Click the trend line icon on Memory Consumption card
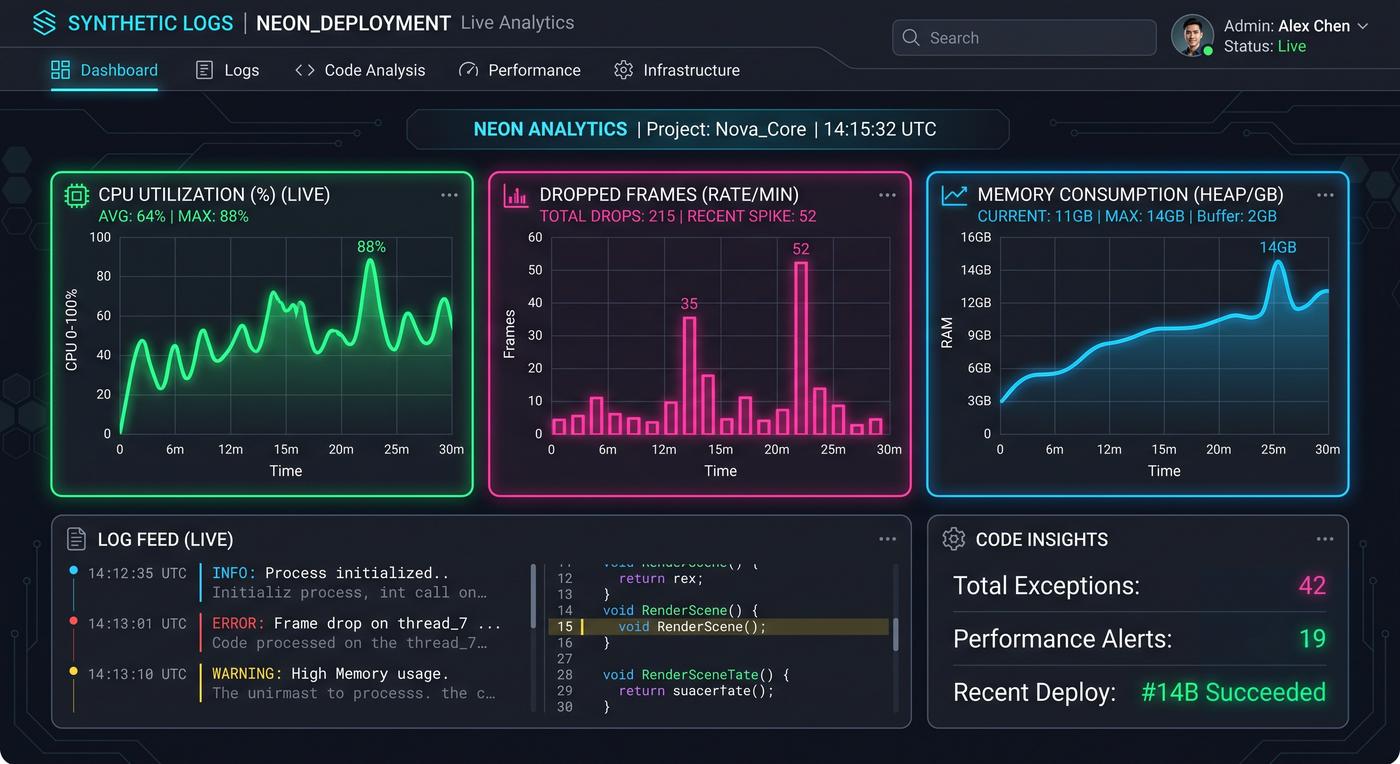 point(954,196)
